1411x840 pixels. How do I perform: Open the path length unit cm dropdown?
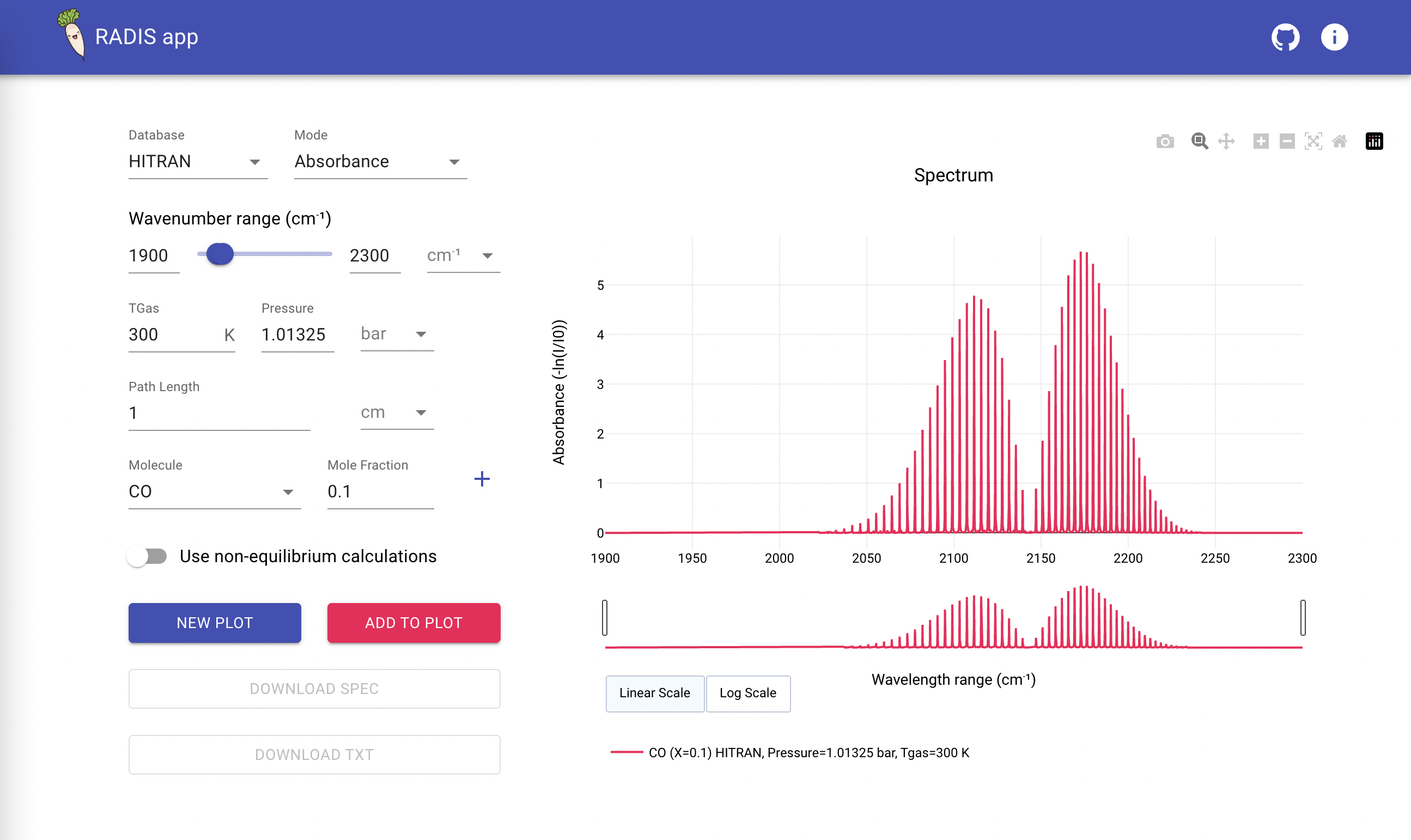[x=397, y=412]
